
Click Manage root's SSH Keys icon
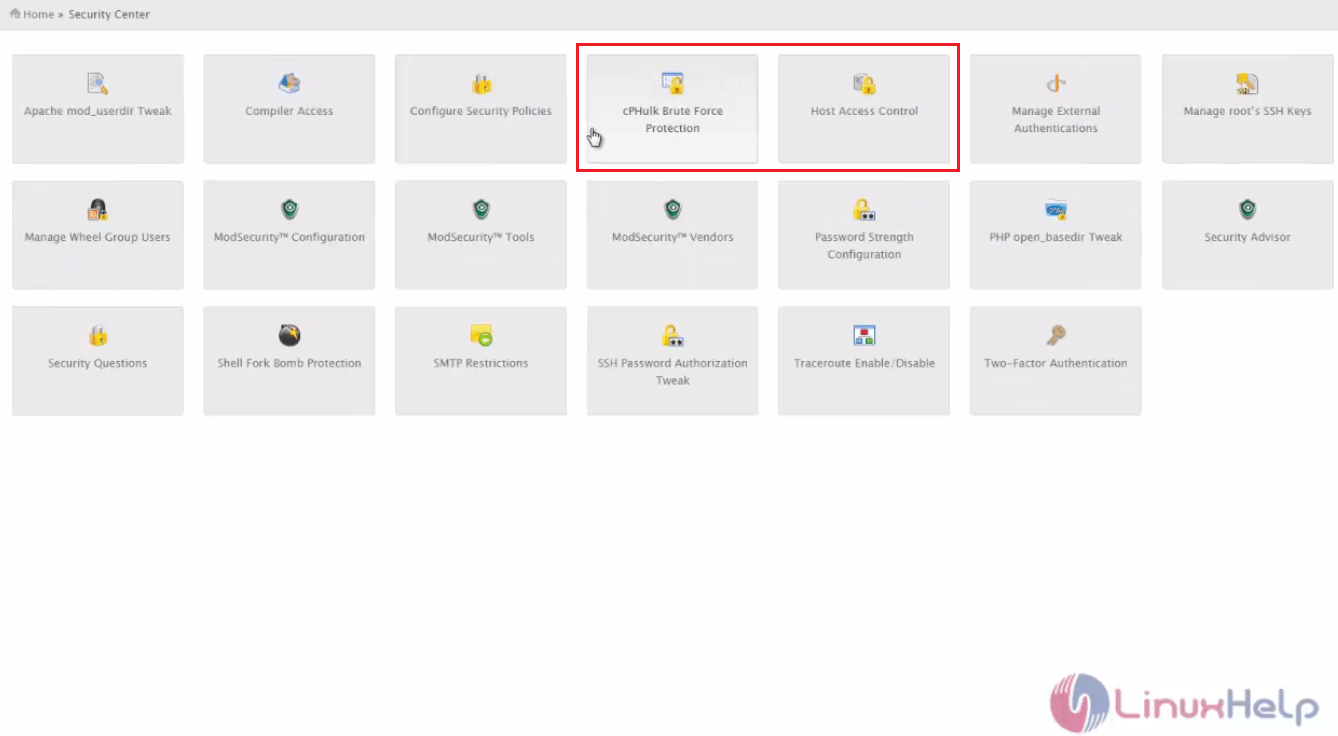[1247, 84]
